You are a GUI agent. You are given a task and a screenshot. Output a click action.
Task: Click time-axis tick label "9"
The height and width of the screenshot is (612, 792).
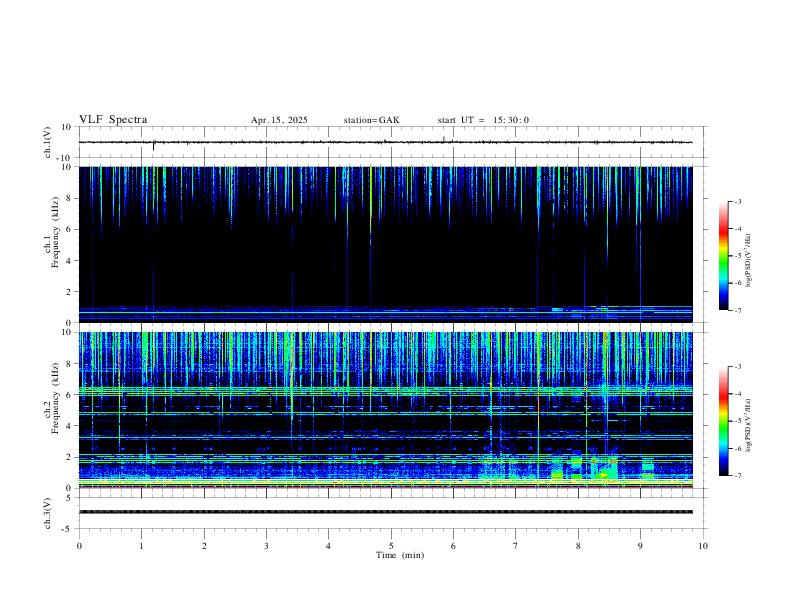click(640, 546)
